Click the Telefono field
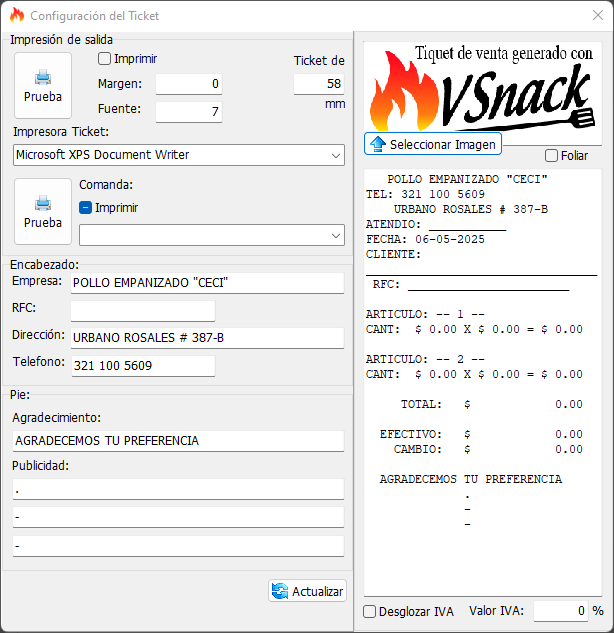The height and width of the screenshot is (633, 614). tap(143, 366)
